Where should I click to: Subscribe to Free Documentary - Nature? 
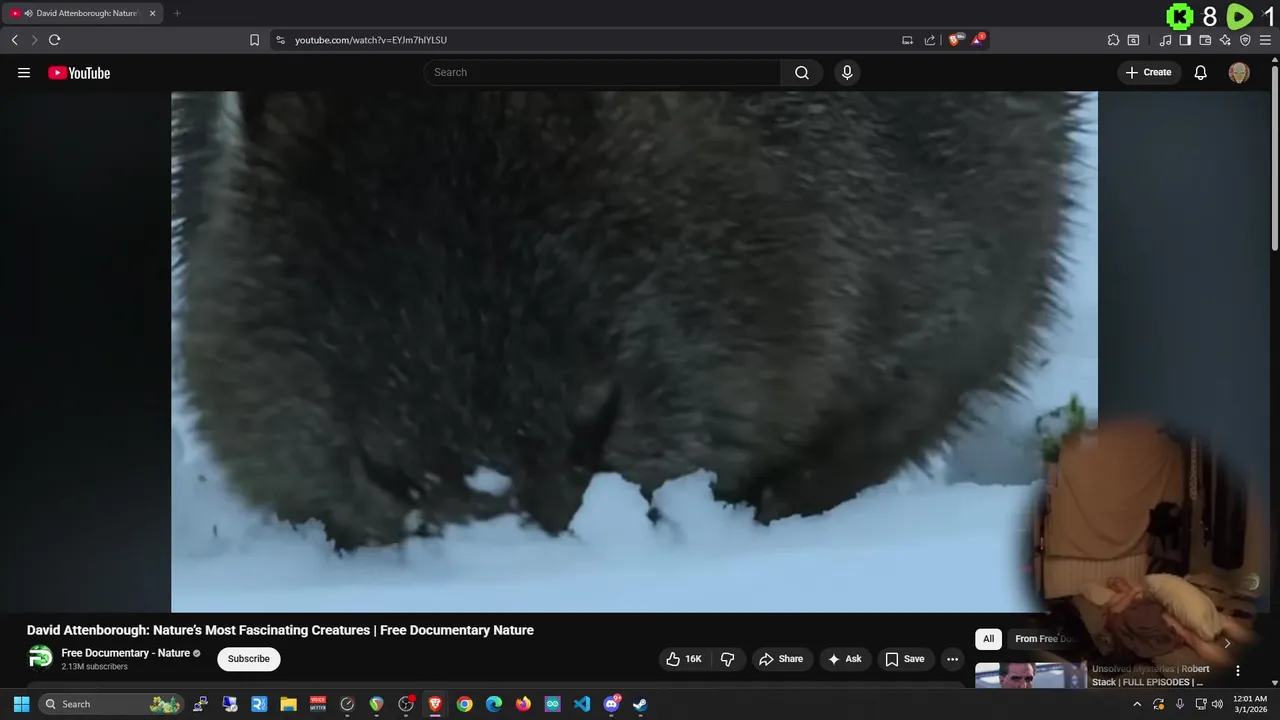(x=249, y=659)
